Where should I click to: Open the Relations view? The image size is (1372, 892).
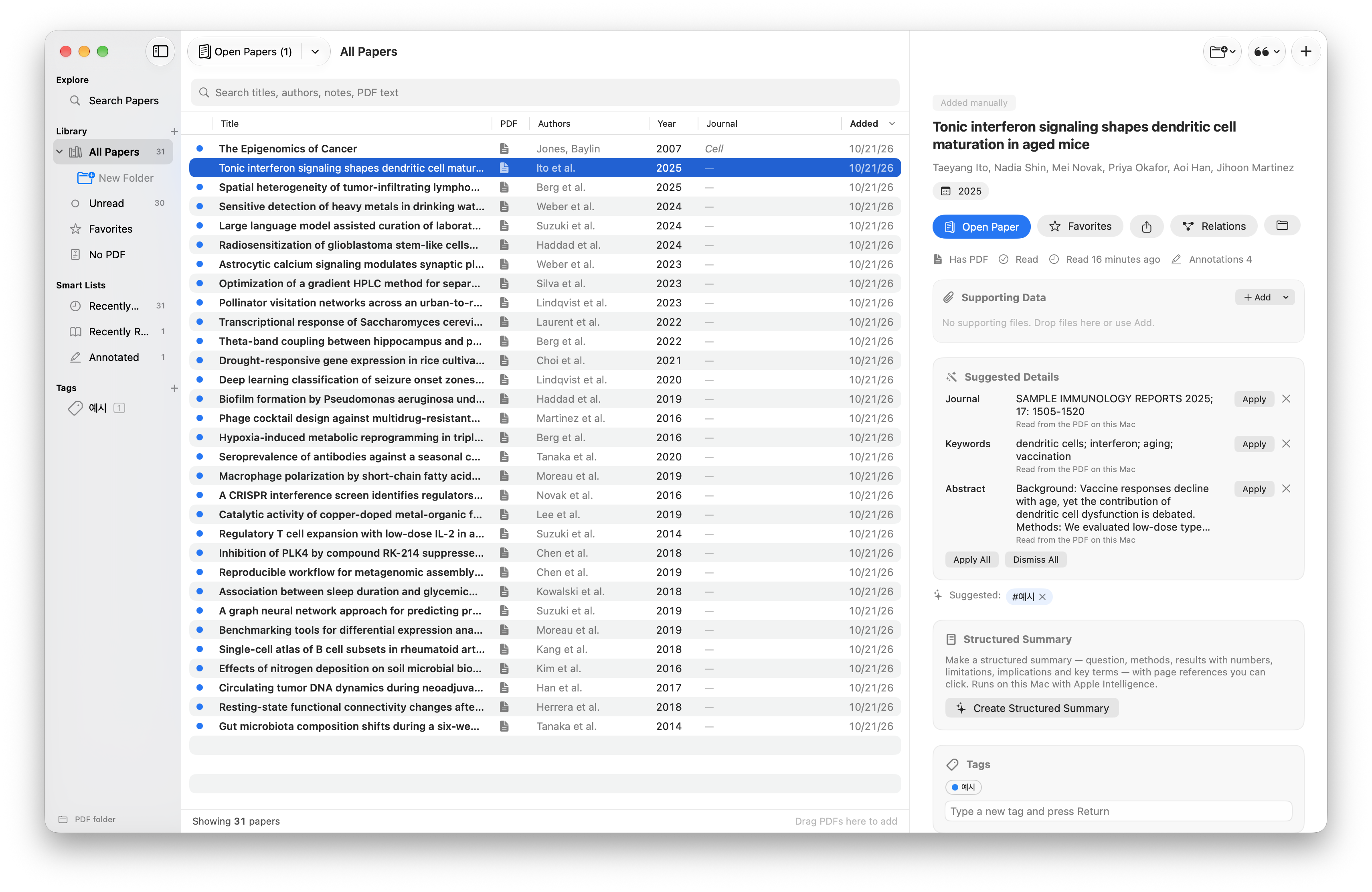coord(1214,226)
